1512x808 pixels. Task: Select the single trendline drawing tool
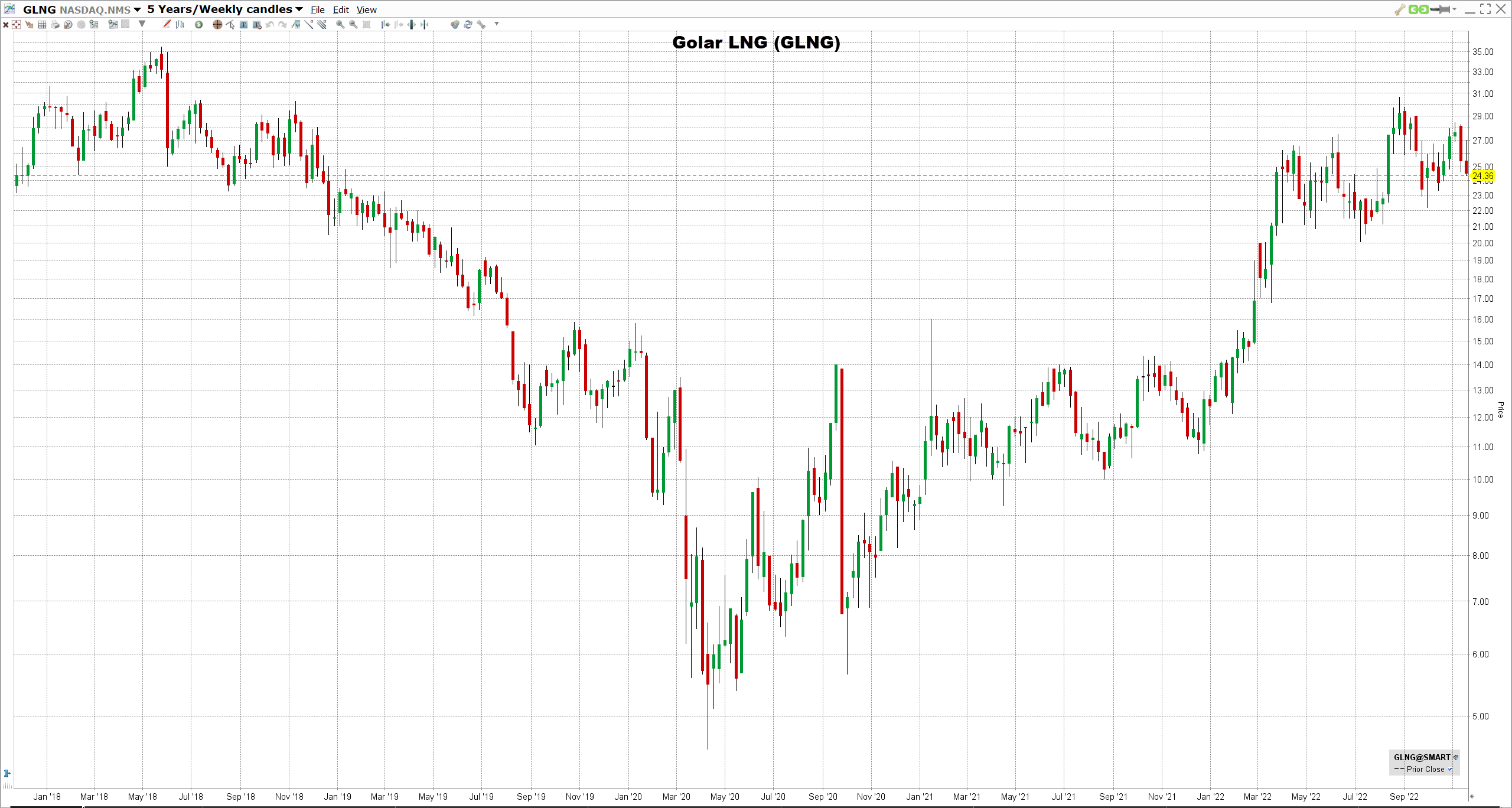[309, 24]
